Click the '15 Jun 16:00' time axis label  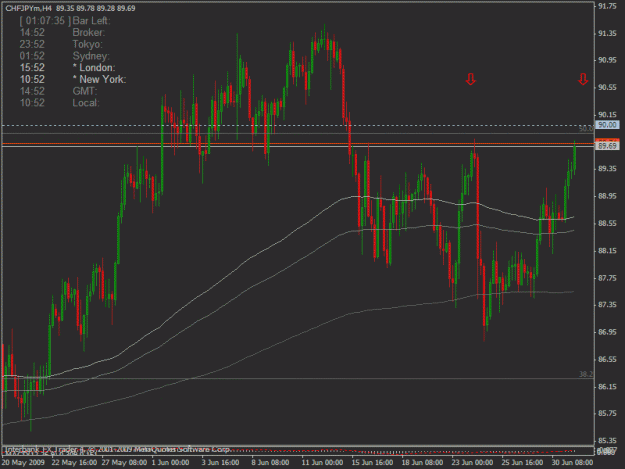coord(372,462)
